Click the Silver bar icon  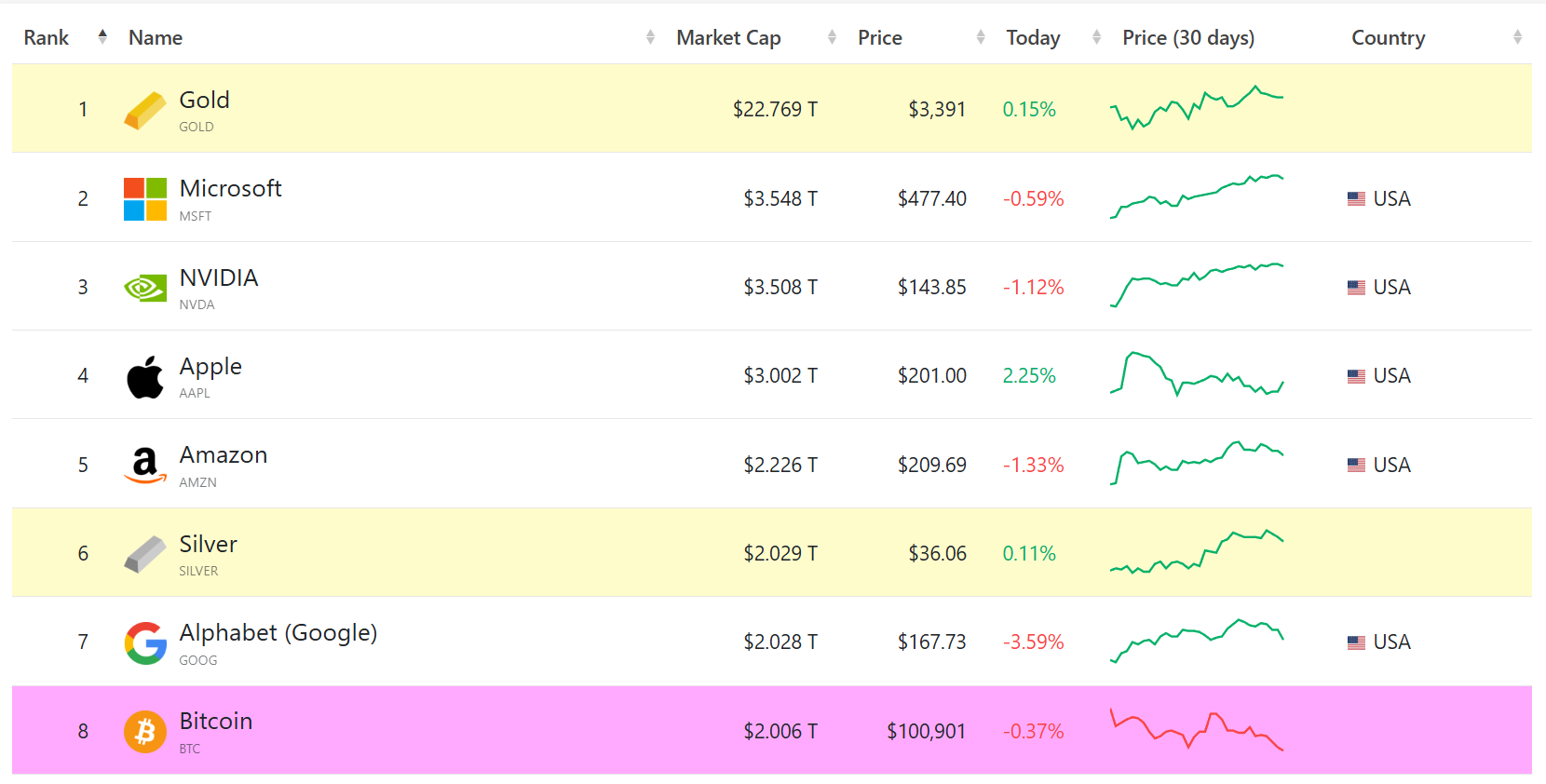click(x=145, y=554)
